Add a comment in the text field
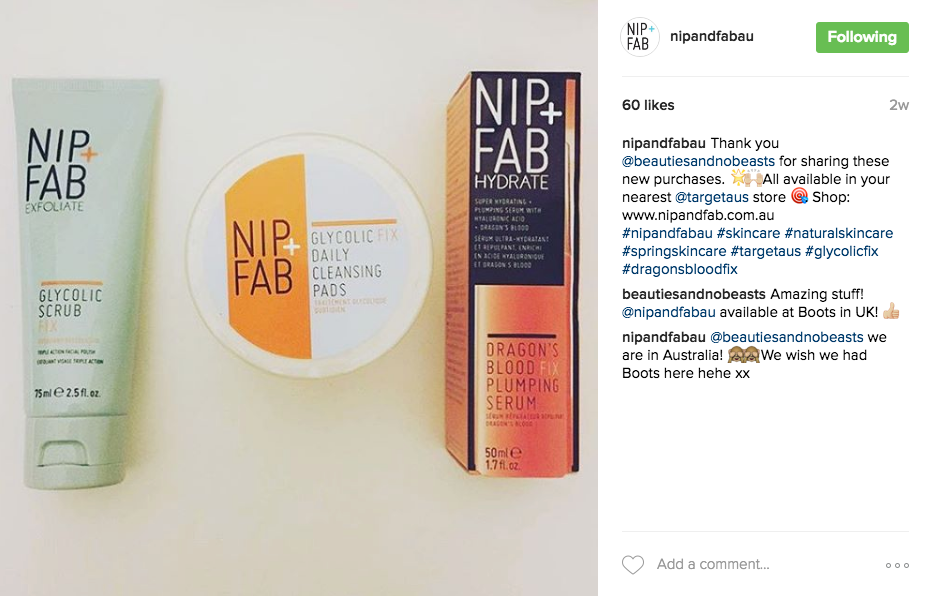This screenshot has width=929, height=596. point(764,564)
